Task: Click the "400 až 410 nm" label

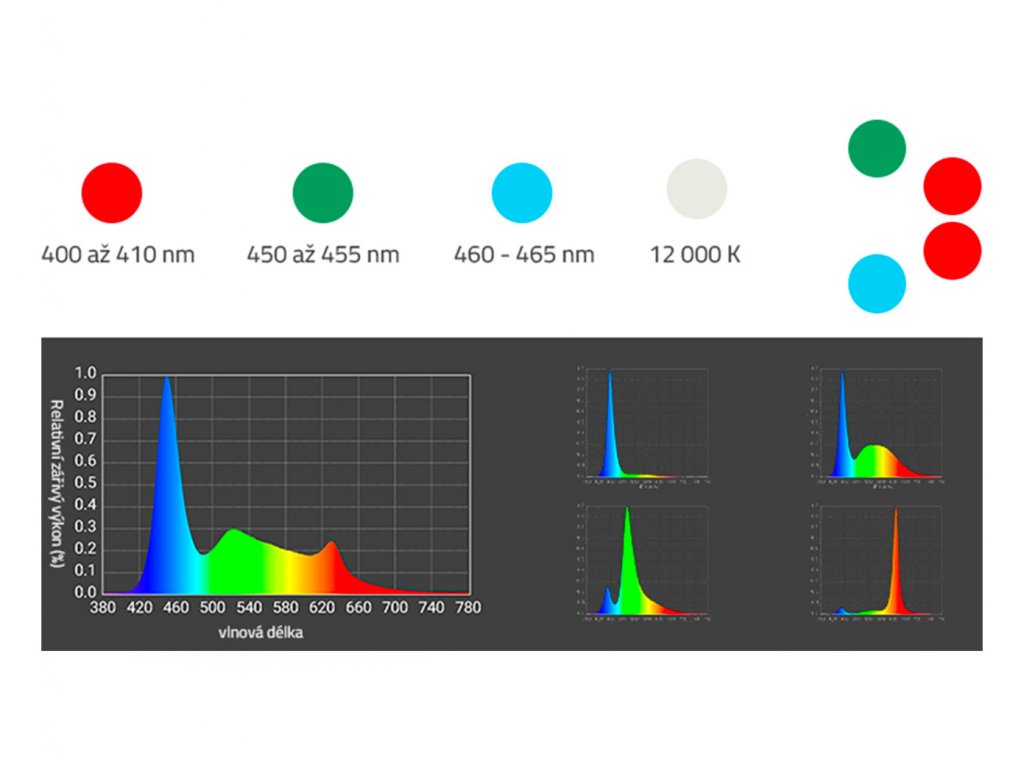Action: tap(118, 255)
